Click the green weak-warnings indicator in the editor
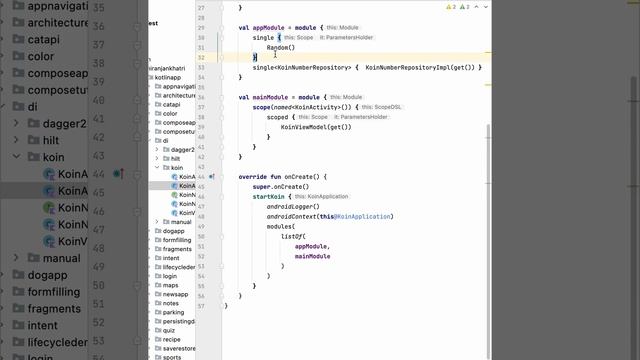This screenshot has width=640, height=360. [464, 7]
